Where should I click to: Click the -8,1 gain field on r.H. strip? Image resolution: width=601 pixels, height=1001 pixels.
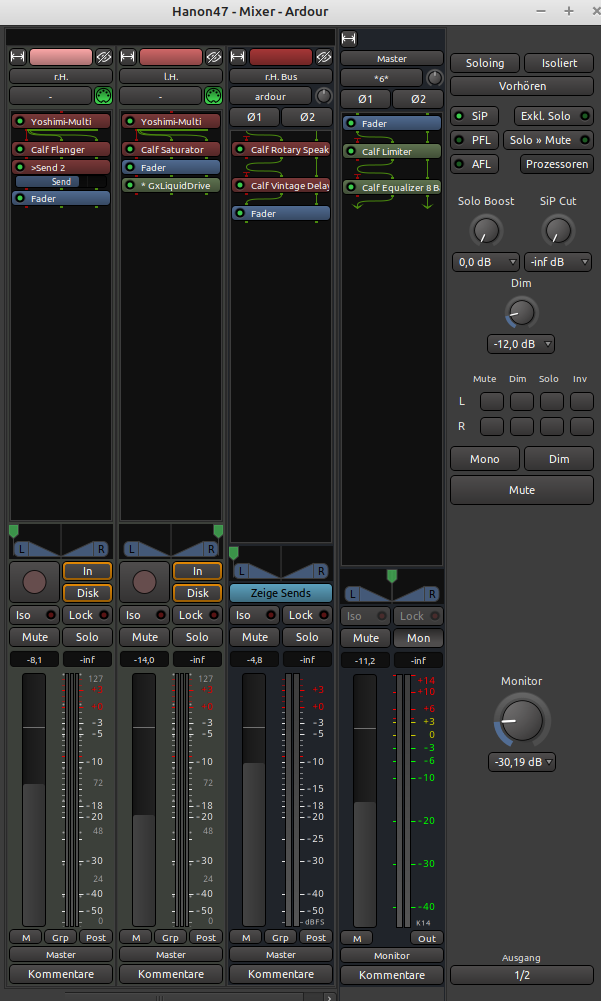tap(34, 659)
